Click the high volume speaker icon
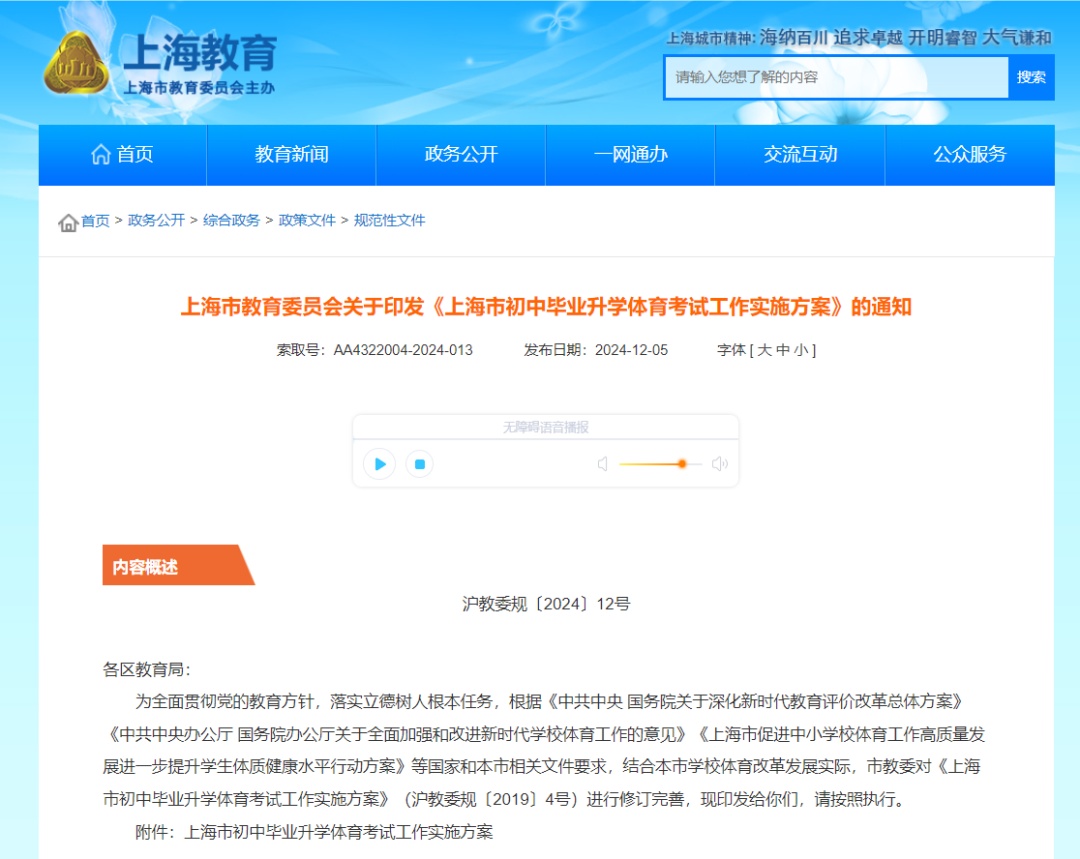 point(719,464)
